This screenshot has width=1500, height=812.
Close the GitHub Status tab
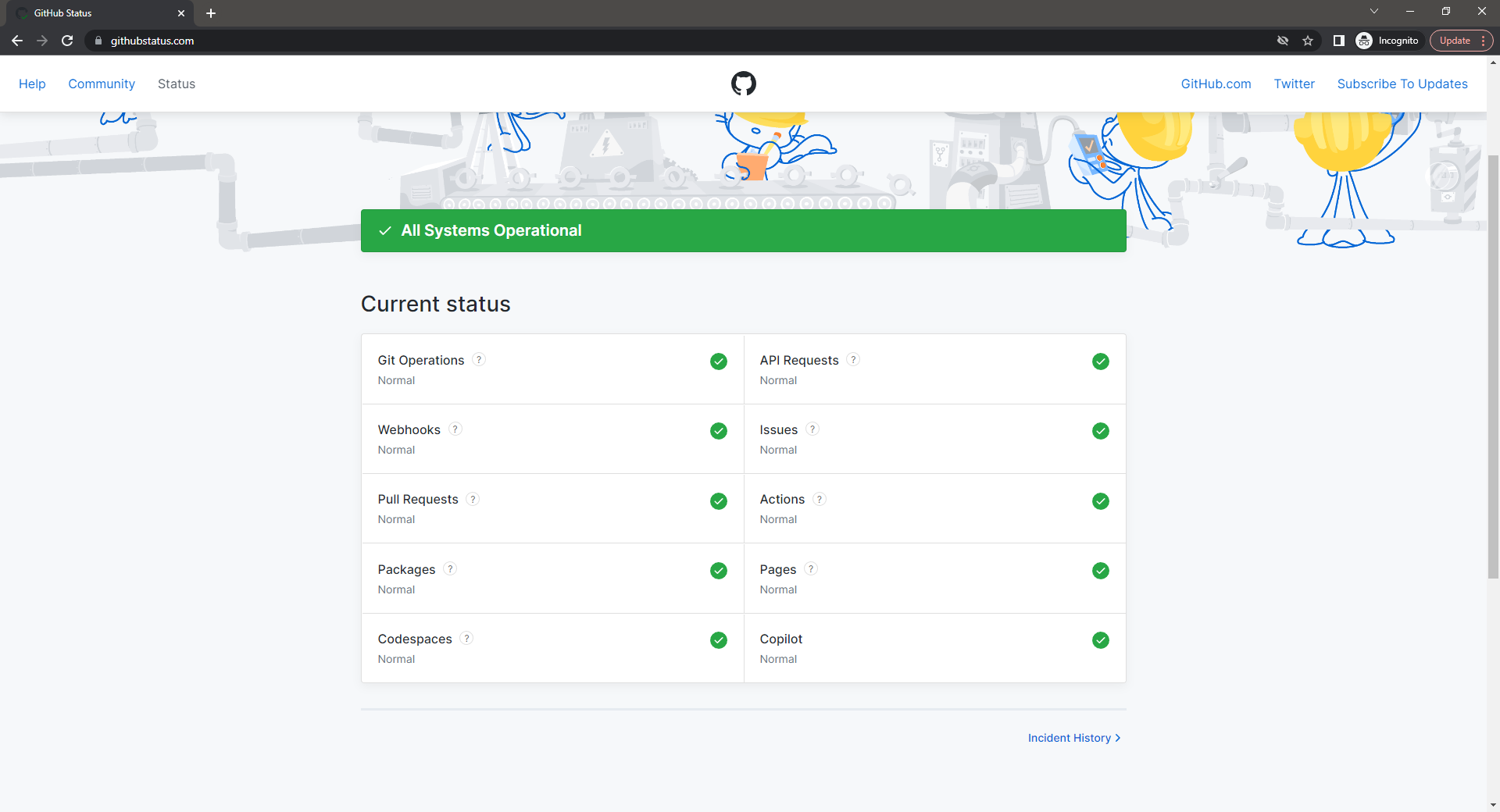click(x=181, y=13)
